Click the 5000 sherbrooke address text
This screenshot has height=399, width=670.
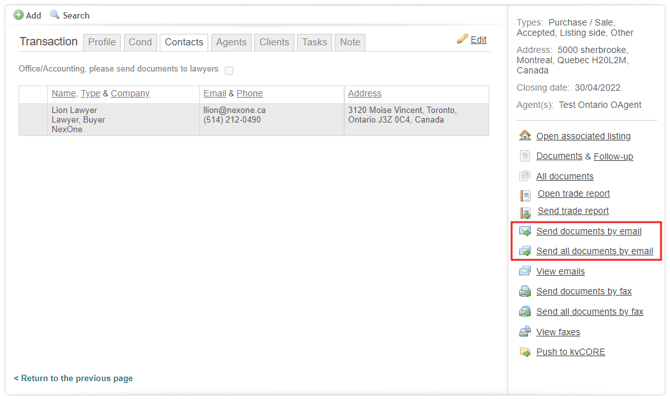click(592, 50)
